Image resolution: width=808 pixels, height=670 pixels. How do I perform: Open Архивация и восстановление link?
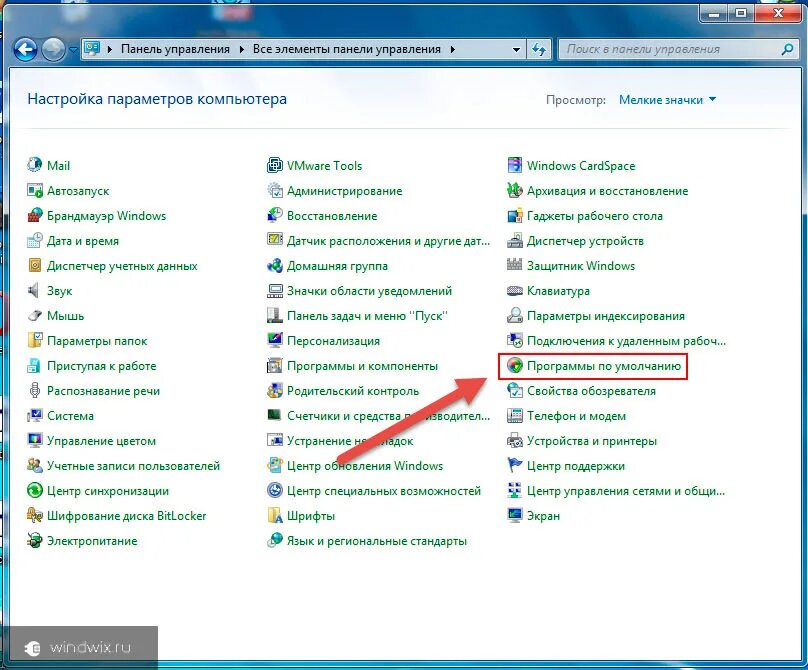(x=608, y=191)
